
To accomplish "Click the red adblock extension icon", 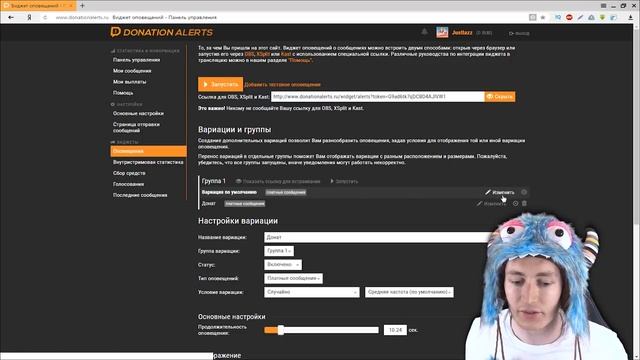I will 569,17.
